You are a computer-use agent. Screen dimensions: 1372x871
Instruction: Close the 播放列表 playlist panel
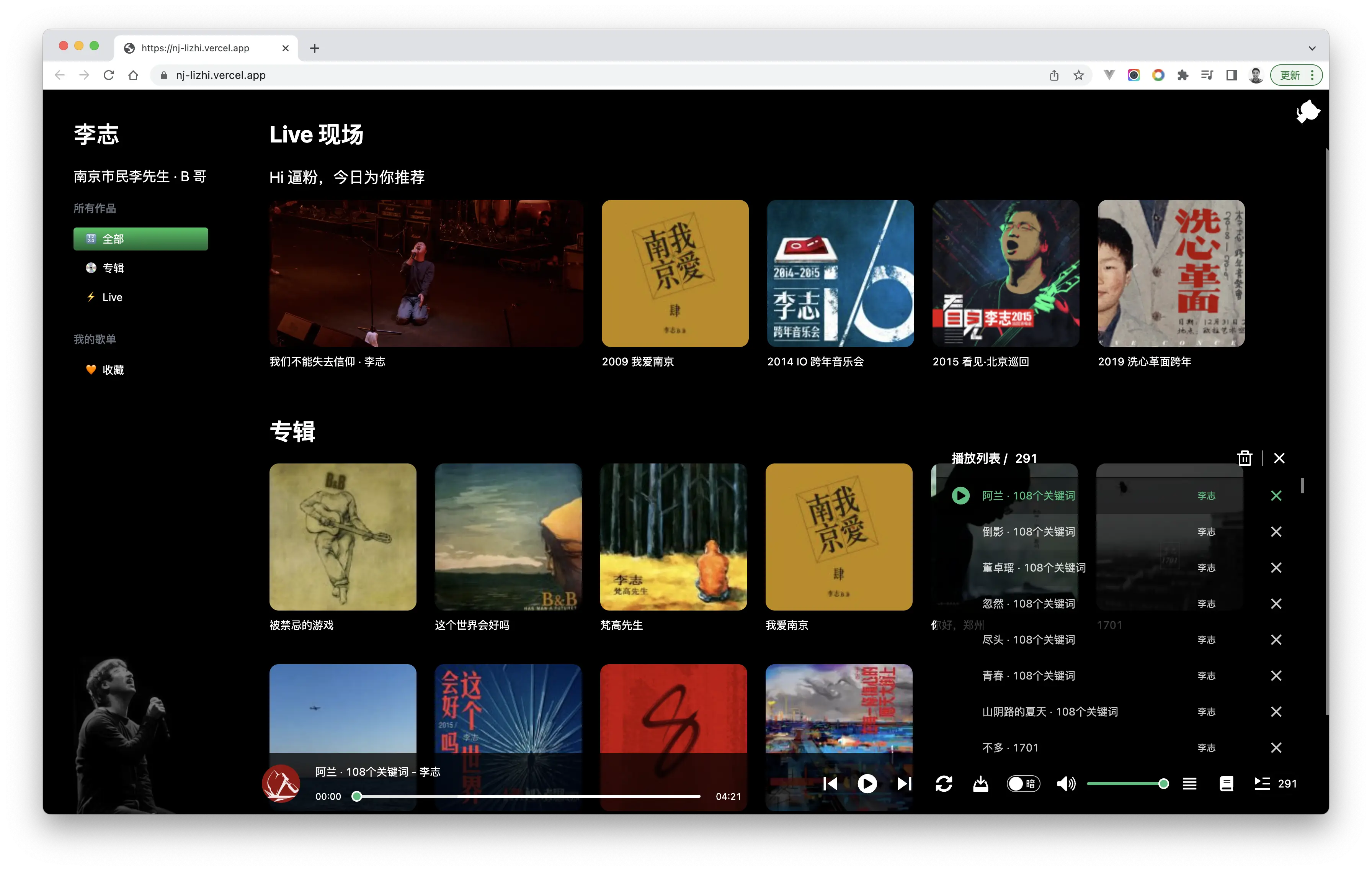(x=1279, y=458)
